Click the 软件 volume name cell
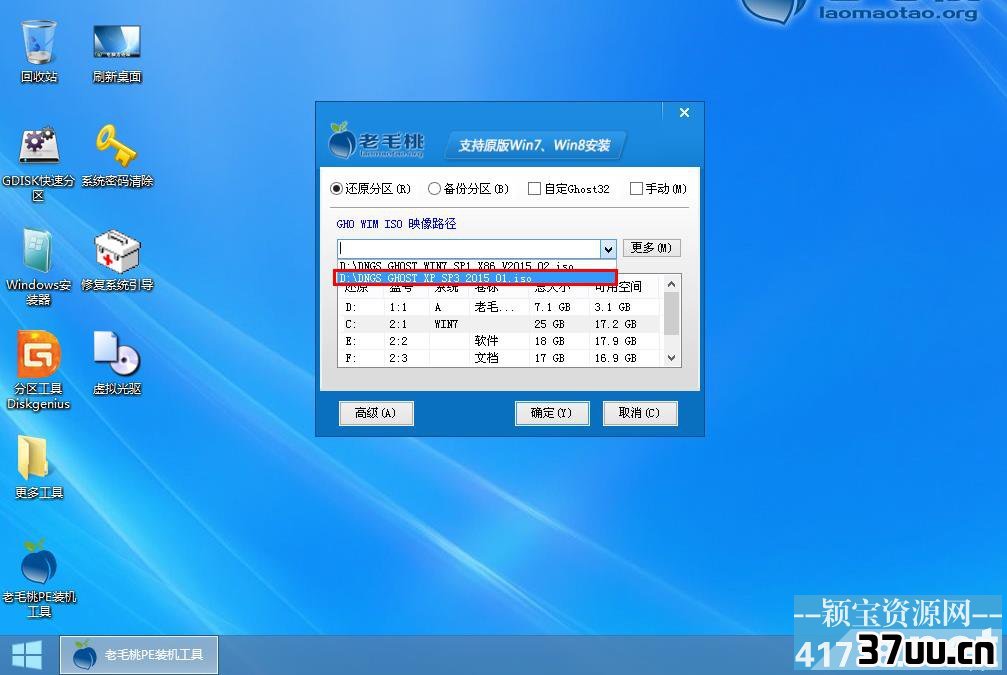The image size is (1007, 675). tap(486, 341)
